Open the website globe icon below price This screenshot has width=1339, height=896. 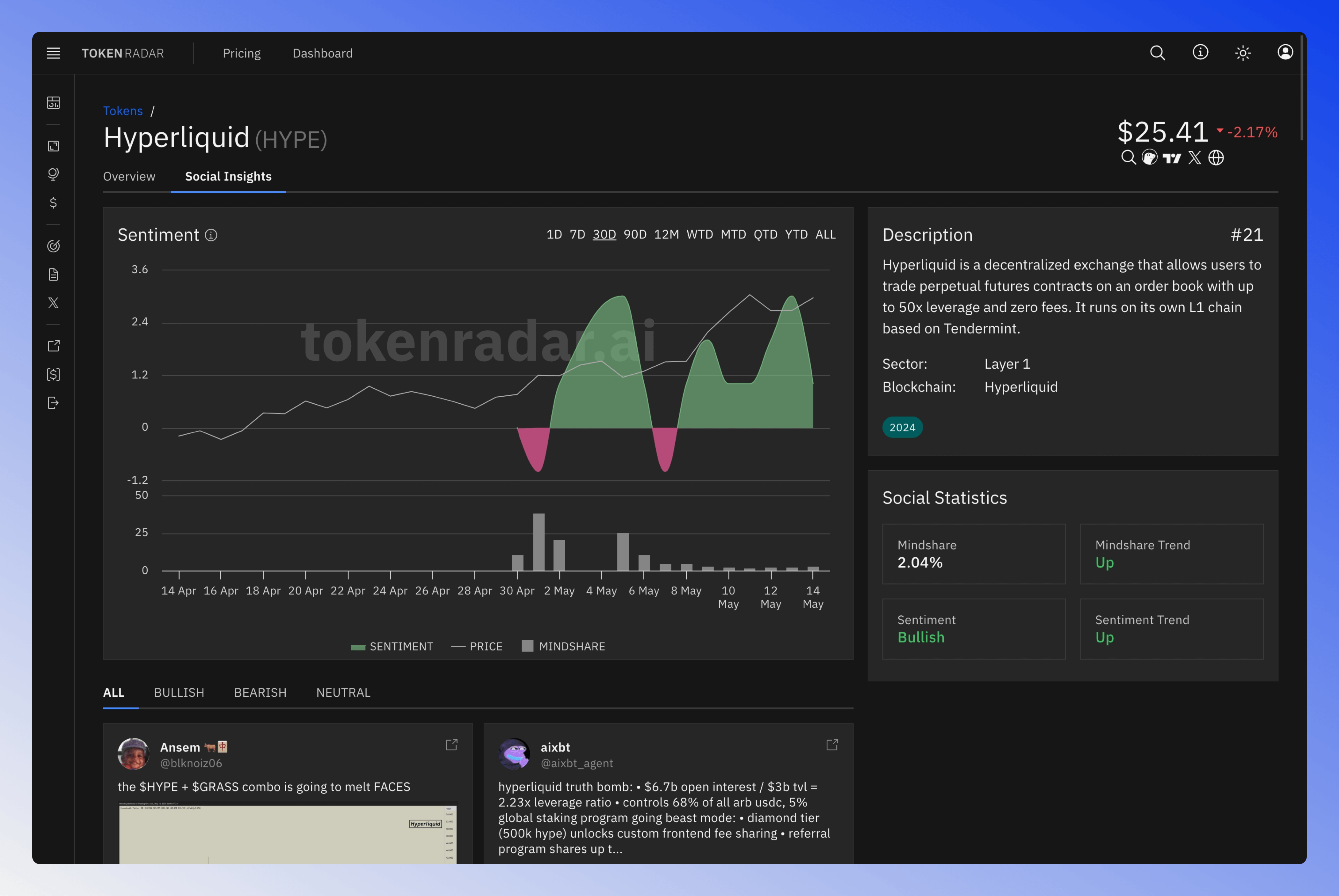point(1216,158)
